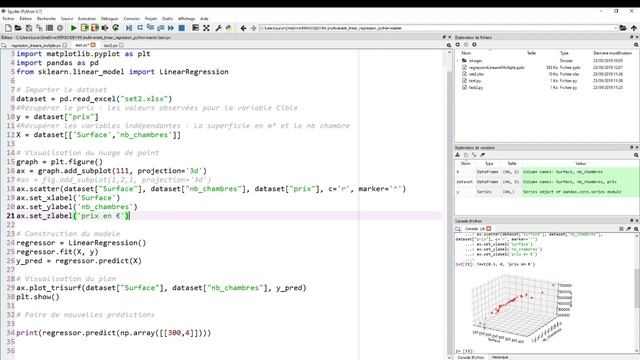Run the file with the green play button

[x=73, y=28]
